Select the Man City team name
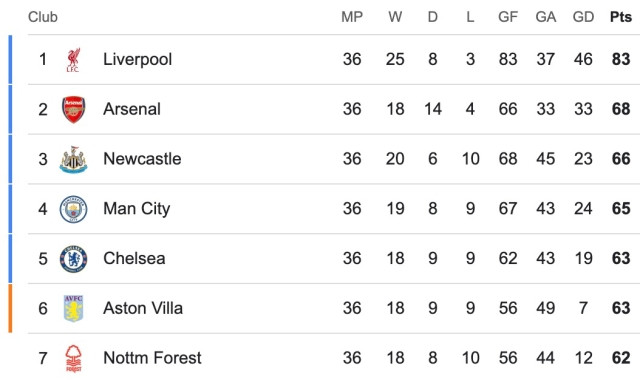 [x=137, y=209]
